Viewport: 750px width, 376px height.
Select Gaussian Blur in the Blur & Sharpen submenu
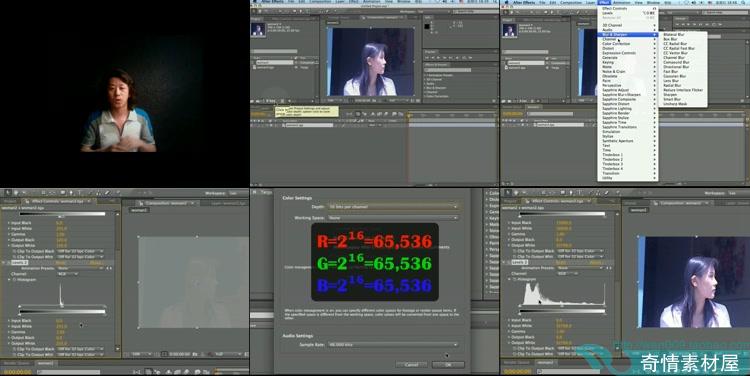click(674, 76)
